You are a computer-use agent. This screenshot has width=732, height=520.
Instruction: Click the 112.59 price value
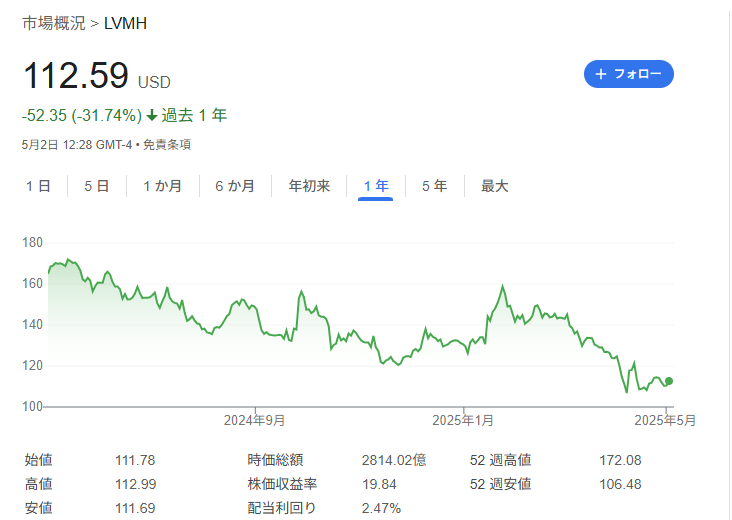point(76,76)
